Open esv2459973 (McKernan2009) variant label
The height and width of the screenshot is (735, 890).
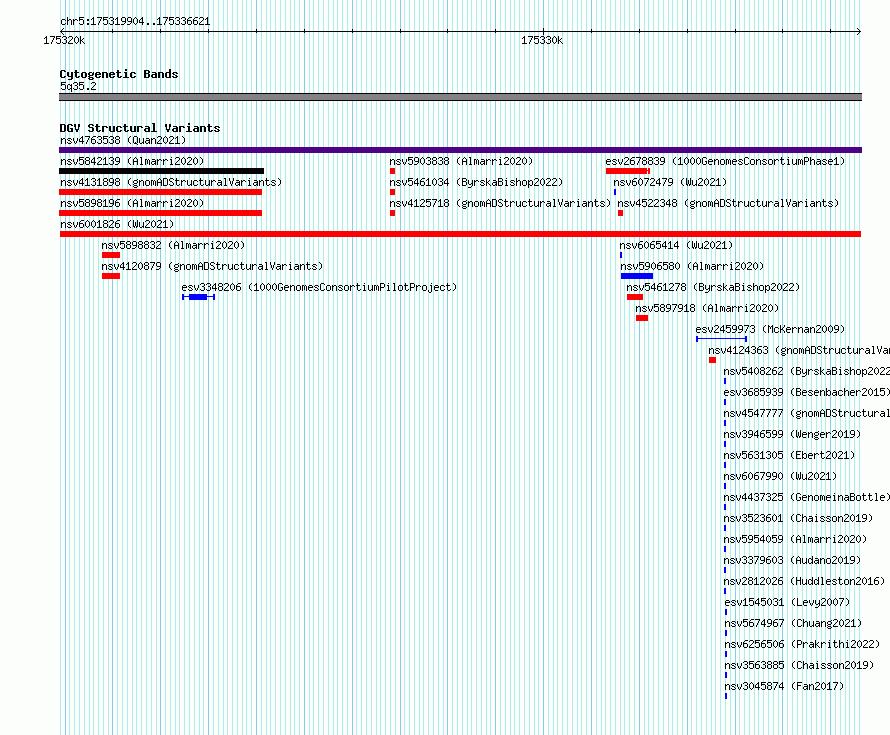770,329
